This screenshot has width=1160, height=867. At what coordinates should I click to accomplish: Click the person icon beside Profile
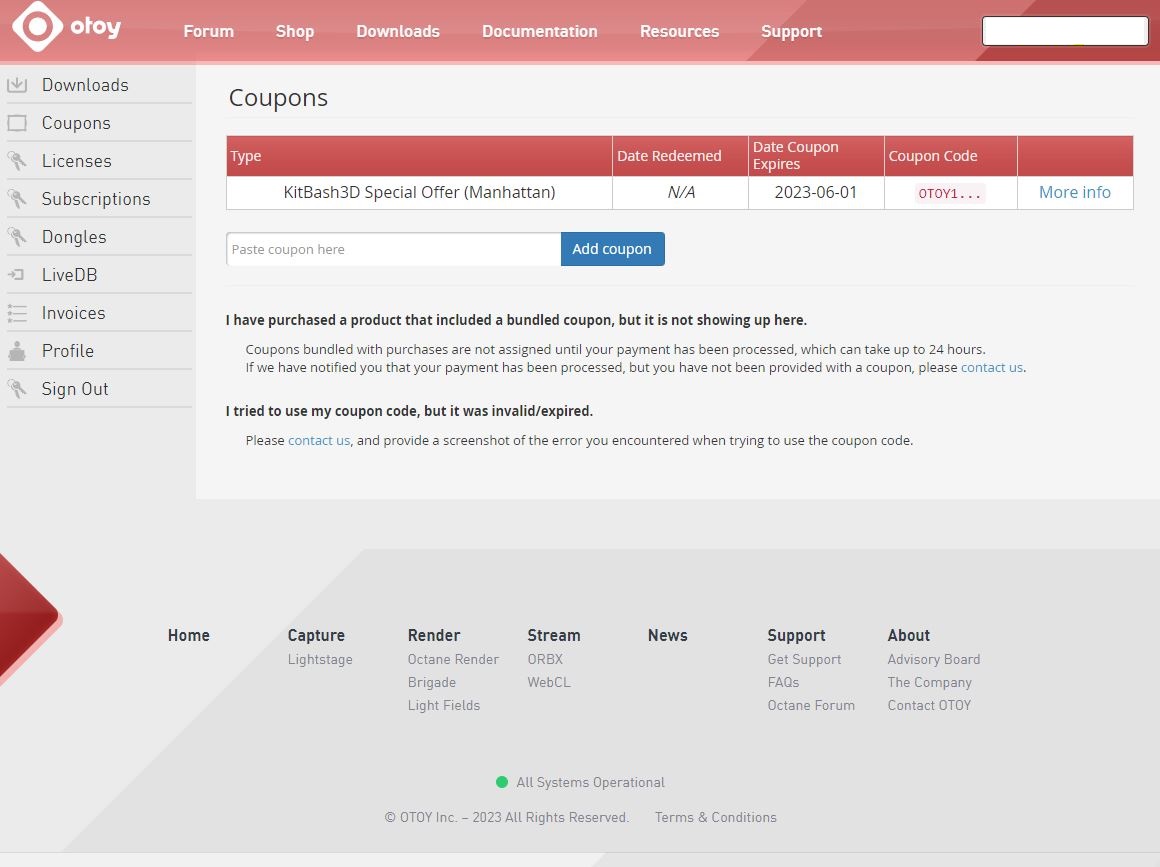pyautogui.click(x=17, y=351)
